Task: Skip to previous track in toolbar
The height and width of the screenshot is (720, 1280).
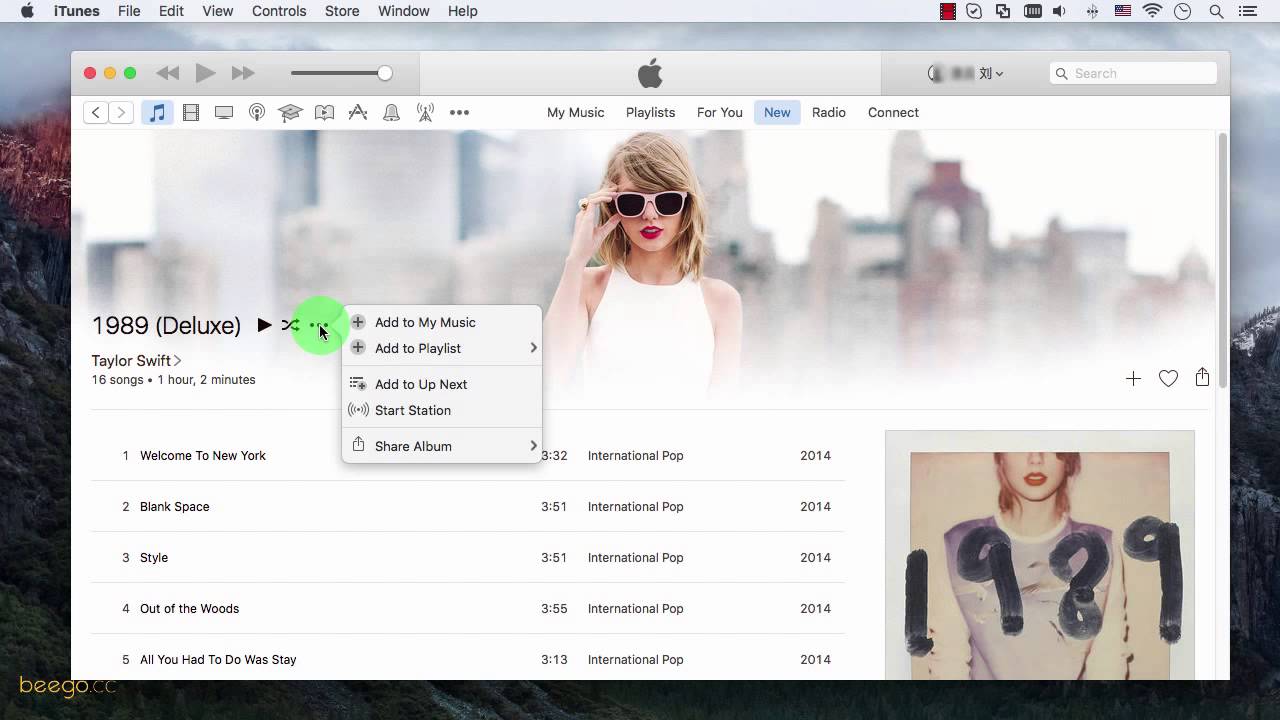Action: point(168,73)
